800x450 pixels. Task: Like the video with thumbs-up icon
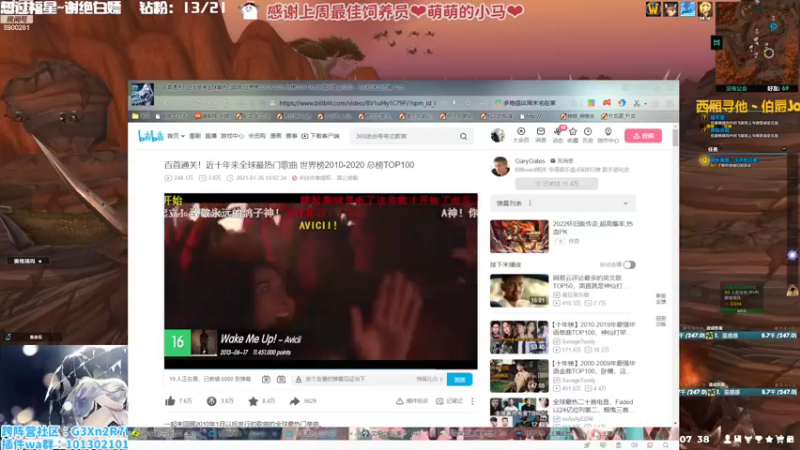click(x=170, y=401)
